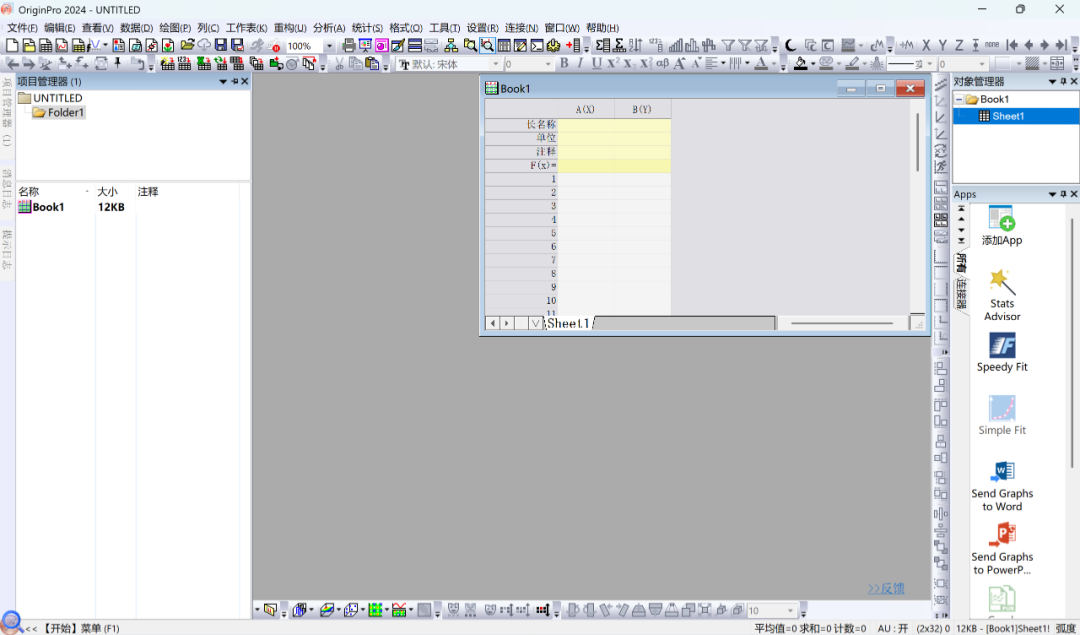This screenshot has height=635, width=1080.
Task: Launch the Stats Advisor app
Action: point(1002,295)
